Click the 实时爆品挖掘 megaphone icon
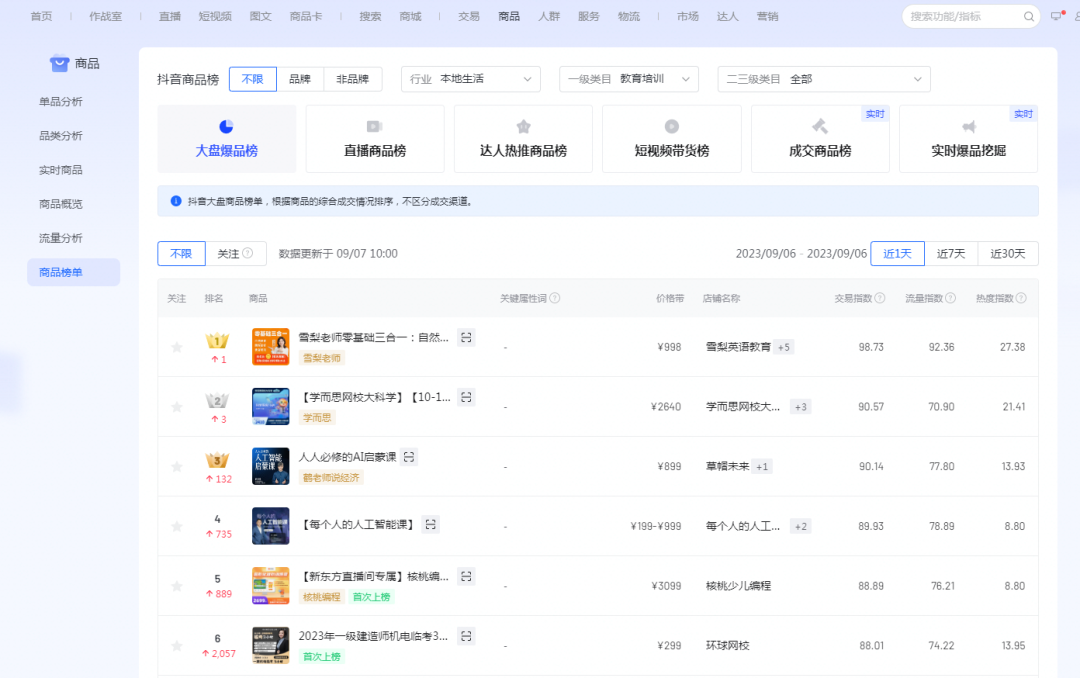The height and width of the screenshot is (678, 1080). point(968,127)
